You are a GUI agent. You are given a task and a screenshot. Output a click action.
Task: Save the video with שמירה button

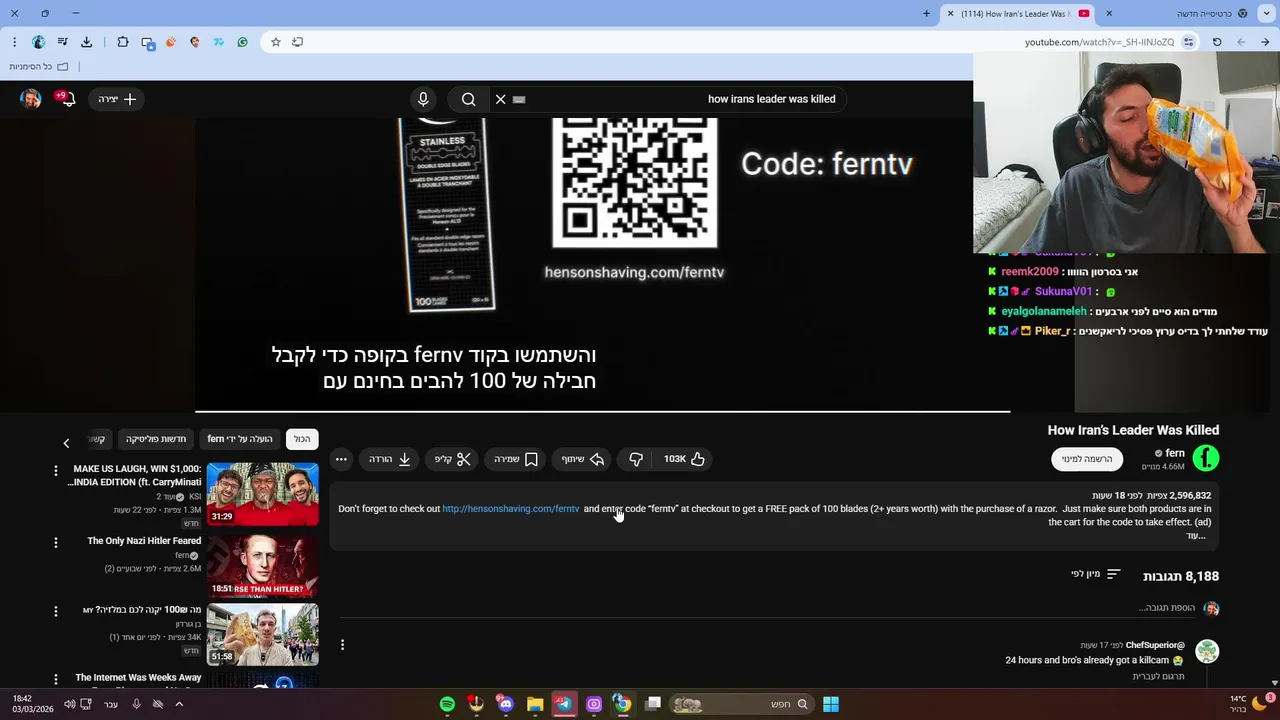pos(516,459)
